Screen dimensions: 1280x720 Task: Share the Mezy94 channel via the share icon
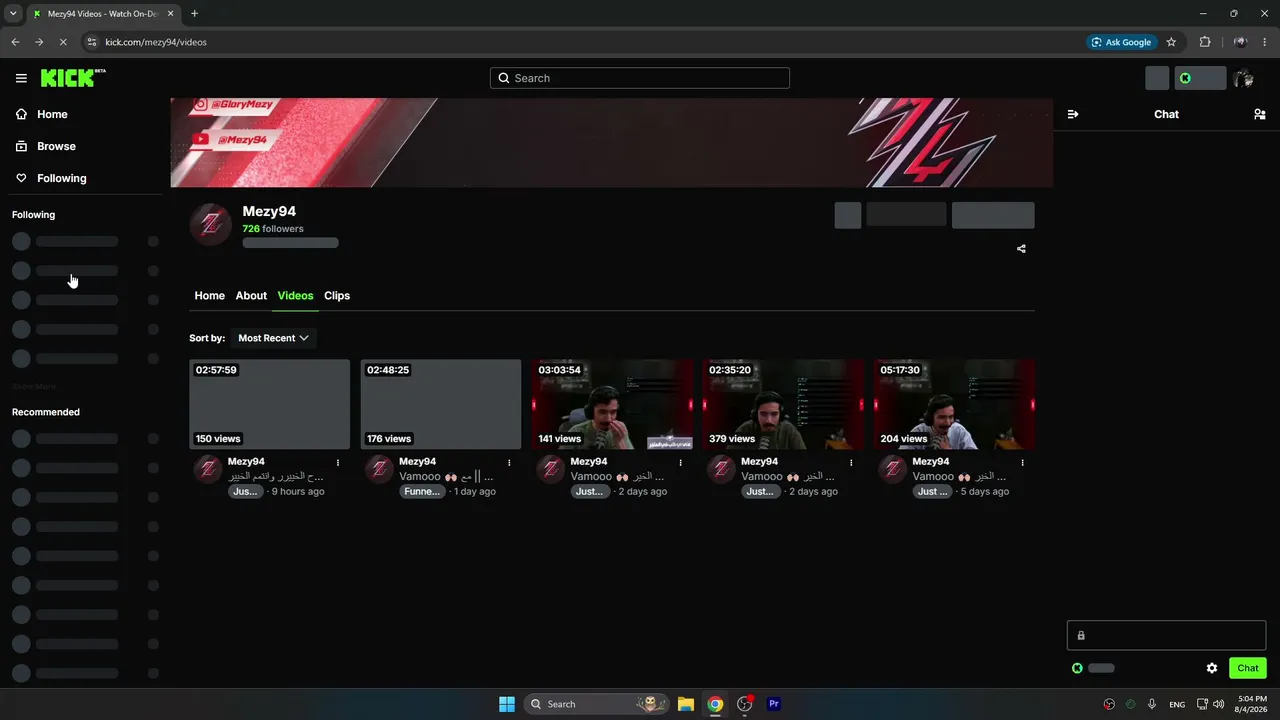[x=1021, y=249]
